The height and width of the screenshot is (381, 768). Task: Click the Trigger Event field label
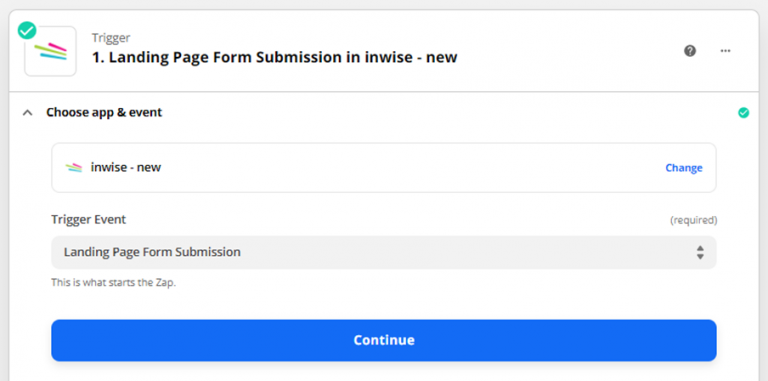(89, 219)
